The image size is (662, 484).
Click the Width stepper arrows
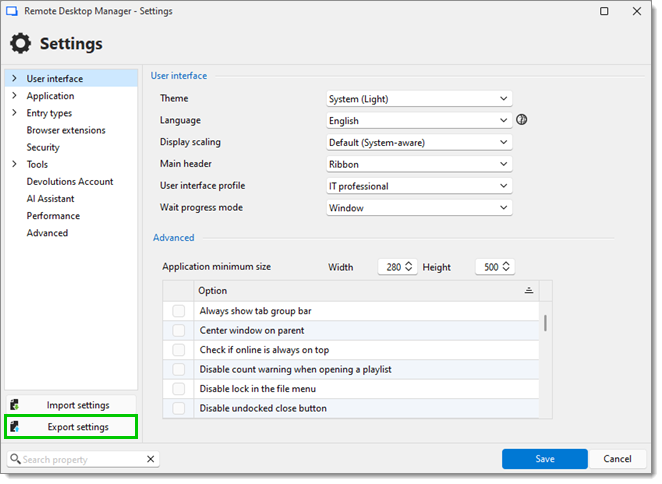[x=410, y=268]
